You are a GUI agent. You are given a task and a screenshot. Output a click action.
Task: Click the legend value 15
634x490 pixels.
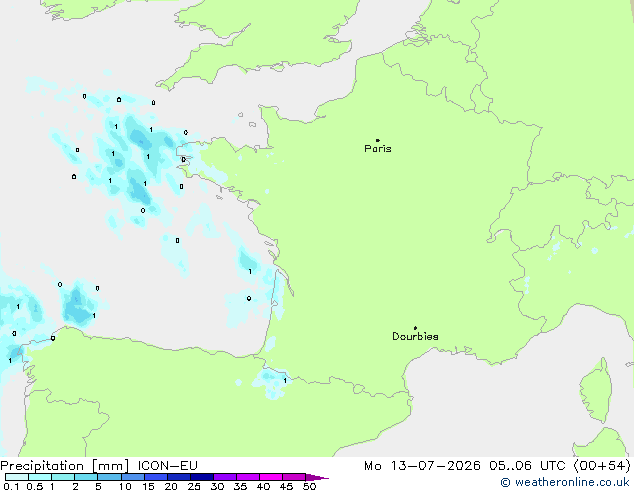coord(148,486)
